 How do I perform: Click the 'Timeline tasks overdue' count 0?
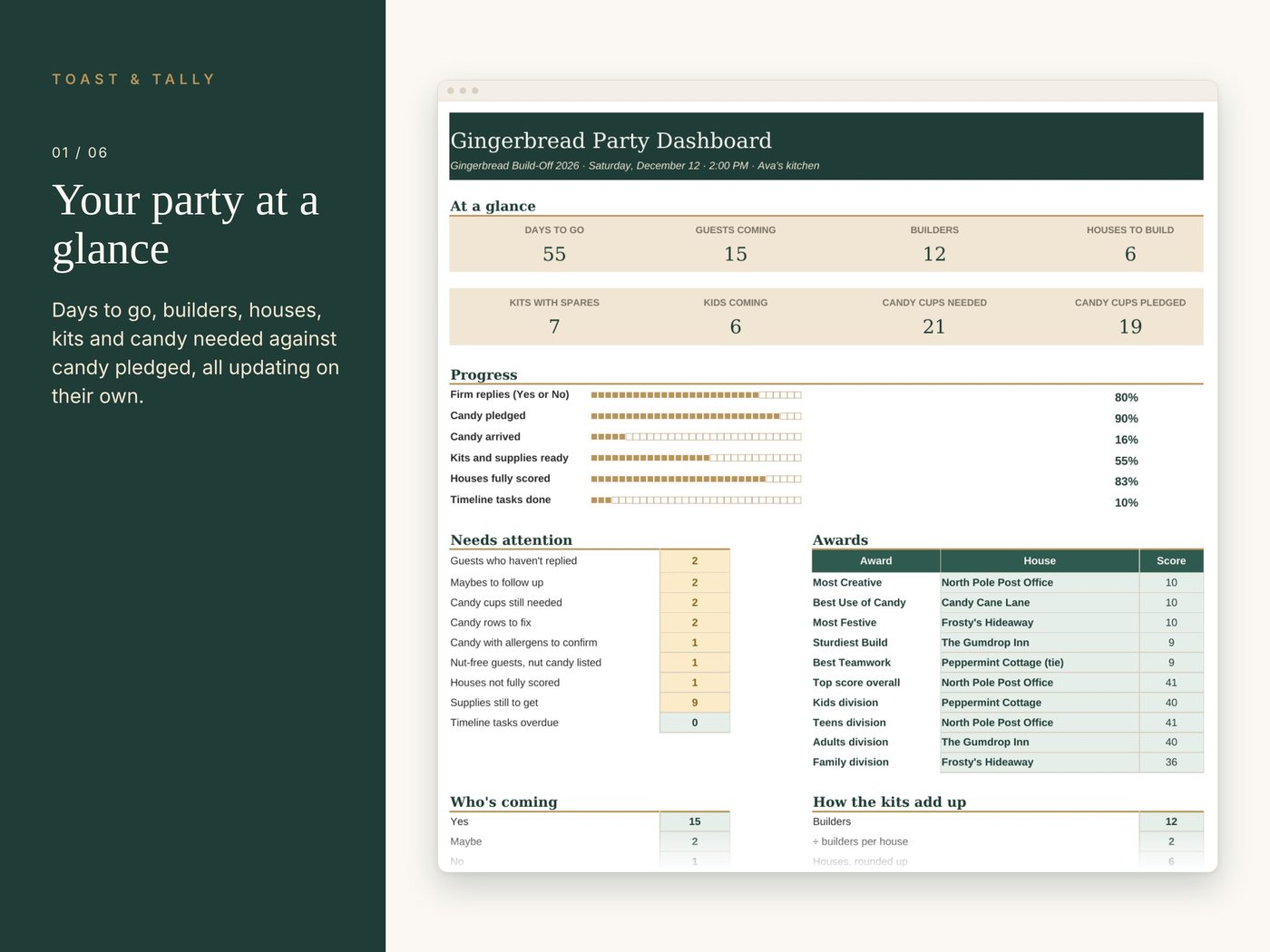(695, 723)
